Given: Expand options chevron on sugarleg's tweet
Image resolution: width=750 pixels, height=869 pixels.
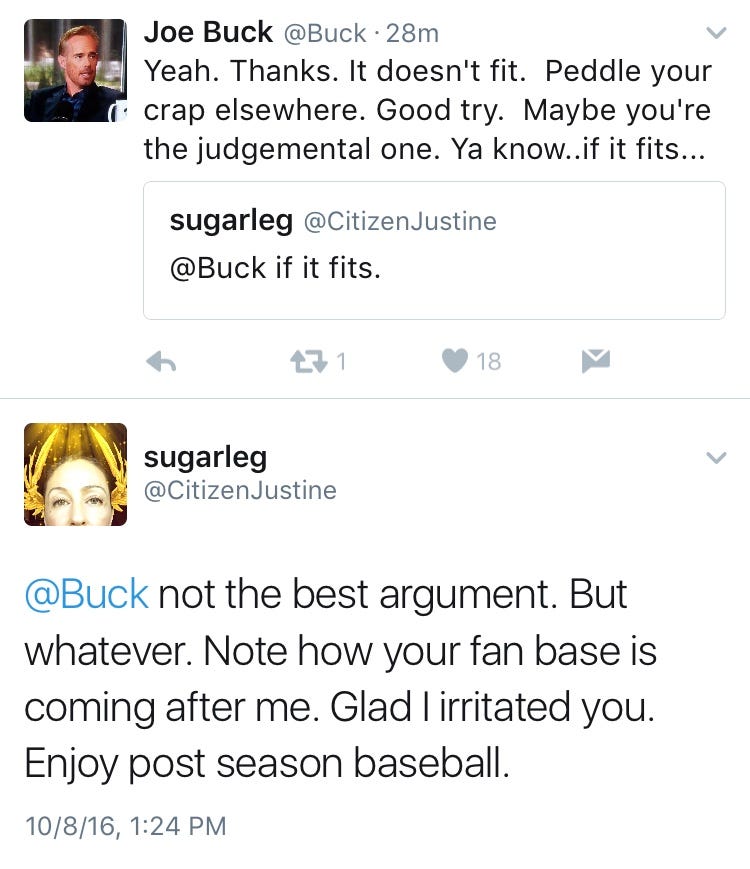Looking at the screenshot, I should (716, 458).
